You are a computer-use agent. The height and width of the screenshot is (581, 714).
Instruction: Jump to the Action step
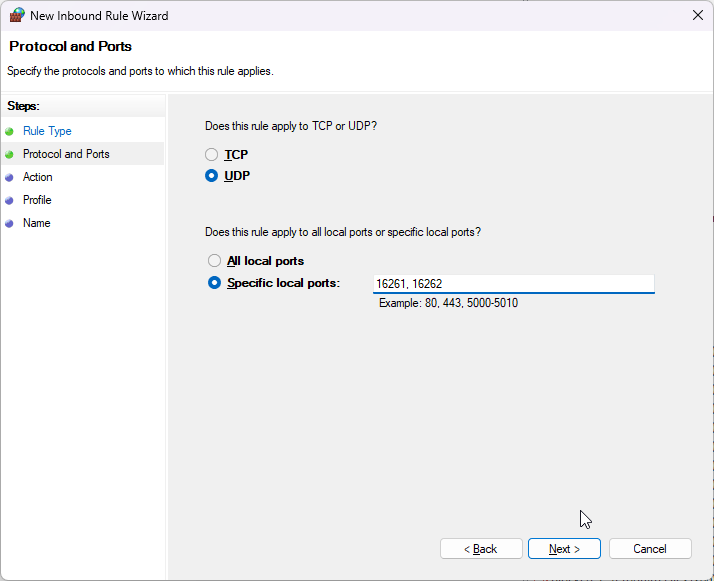click(x=38, y=177)
